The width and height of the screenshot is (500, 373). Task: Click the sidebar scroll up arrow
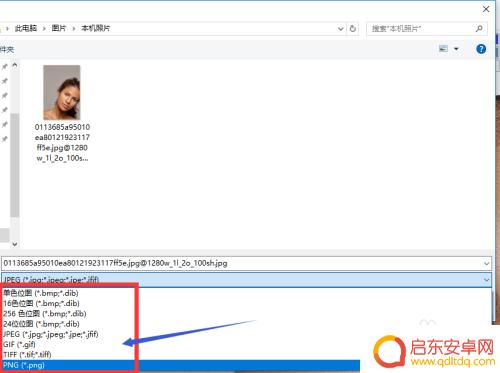click(15, 65)
